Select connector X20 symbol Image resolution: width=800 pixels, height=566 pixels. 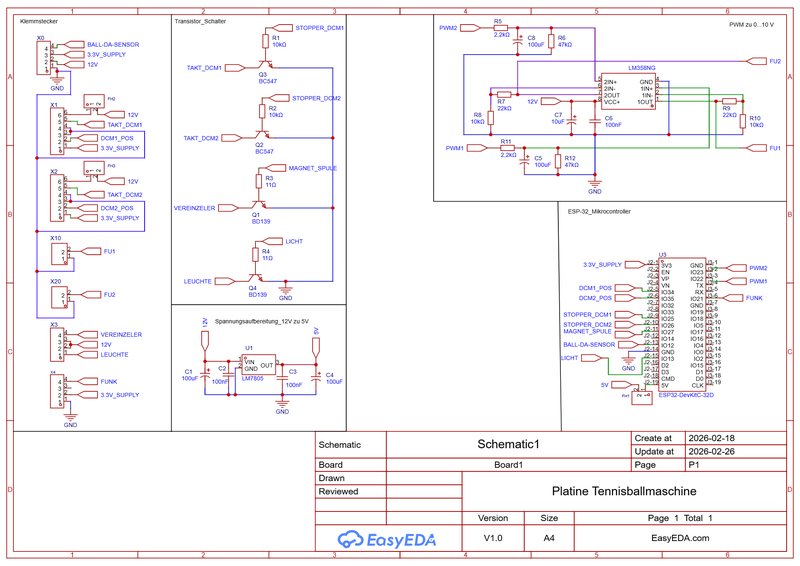click(x=59, y=297)
